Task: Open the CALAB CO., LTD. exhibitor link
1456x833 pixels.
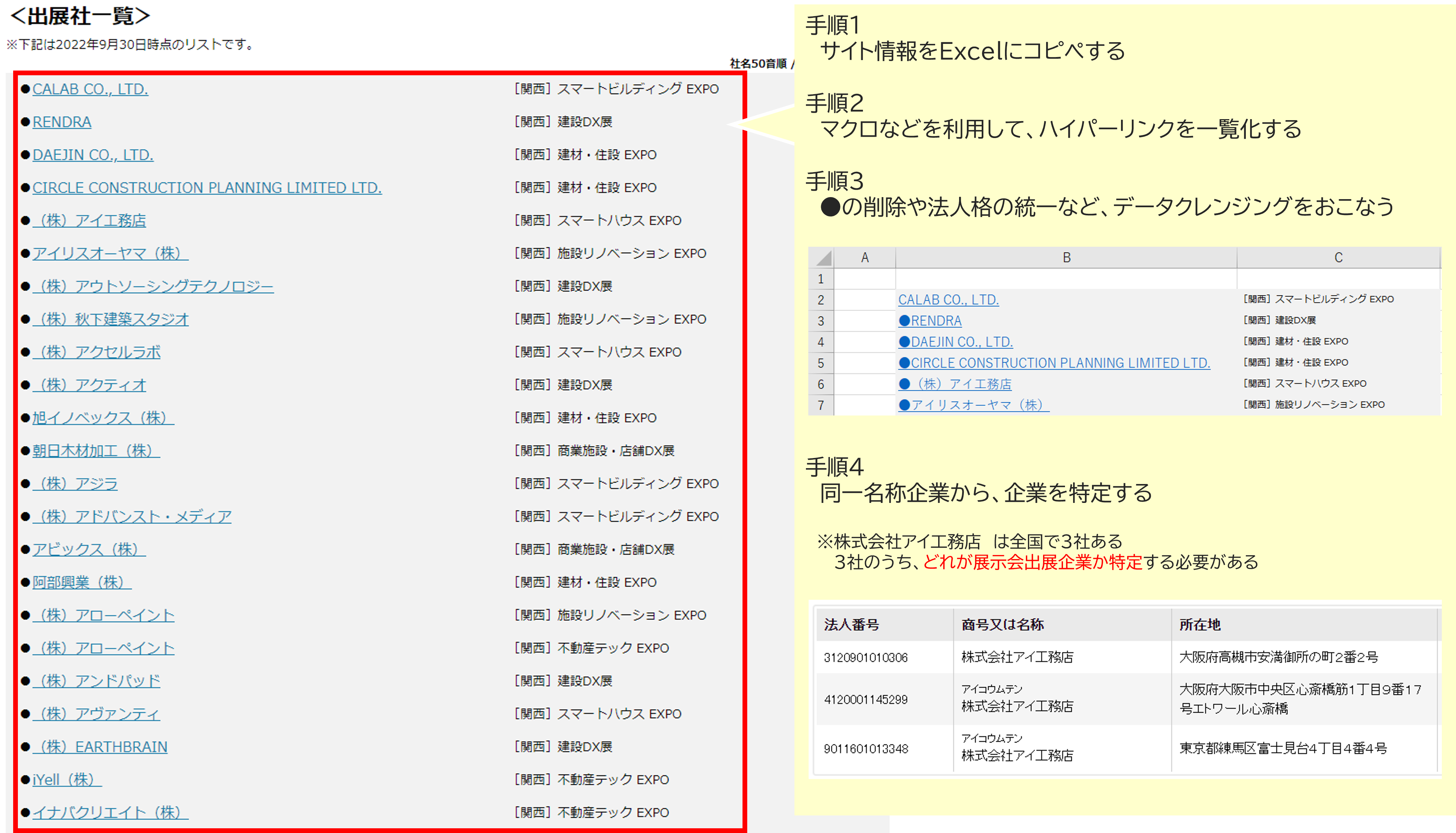Action: click(x=90, y=89)
